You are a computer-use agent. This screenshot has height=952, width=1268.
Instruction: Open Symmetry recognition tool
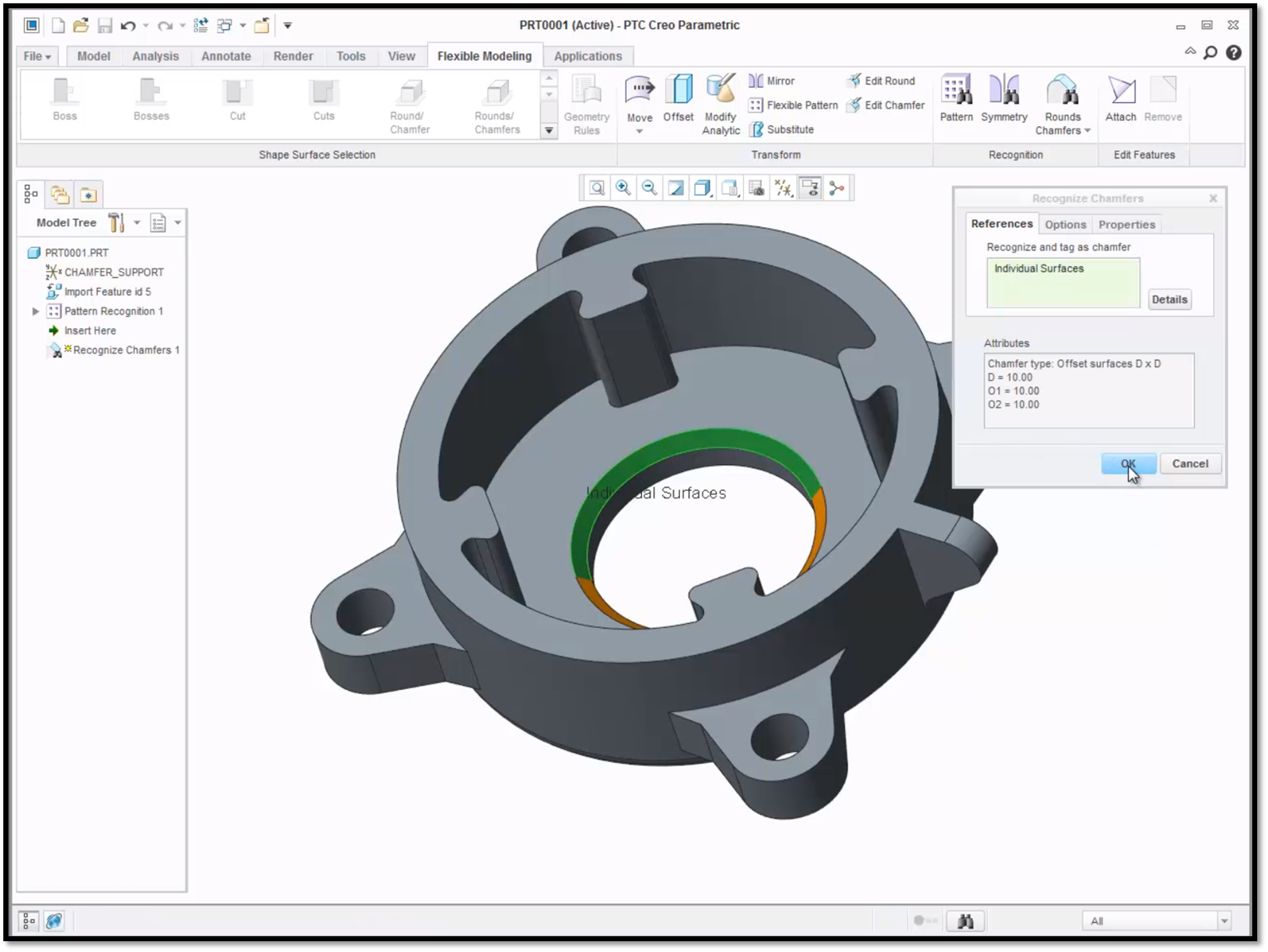coord(1004,99)
